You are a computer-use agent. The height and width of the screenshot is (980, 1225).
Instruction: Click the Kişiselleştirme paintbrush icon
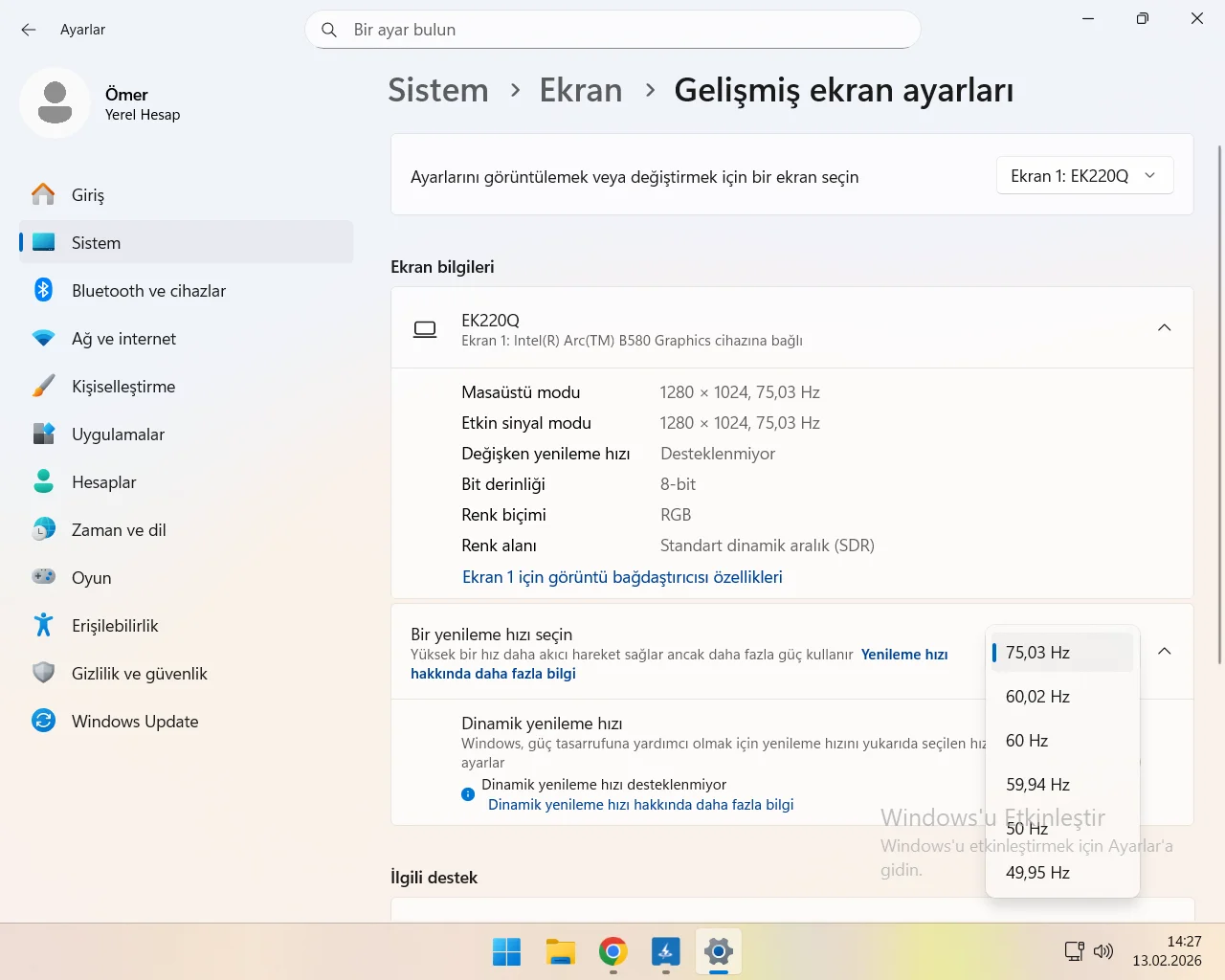click(43, 386)
